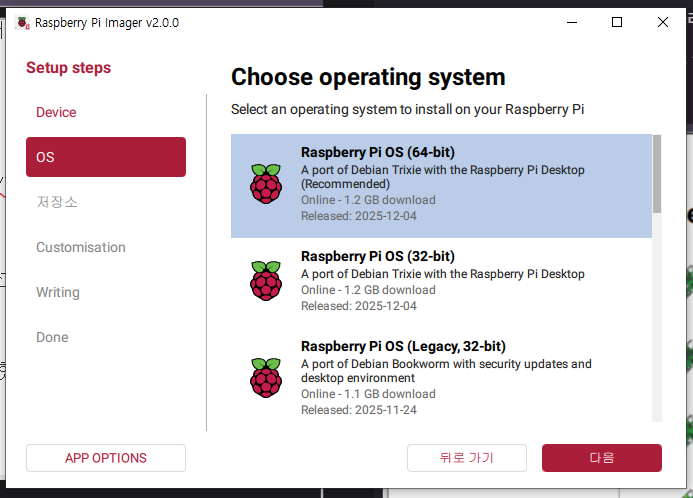The width and height of the screenshot is (693, 498).
Task: Close the Raspberry Pi Imager window
Action: click(663, 22)
